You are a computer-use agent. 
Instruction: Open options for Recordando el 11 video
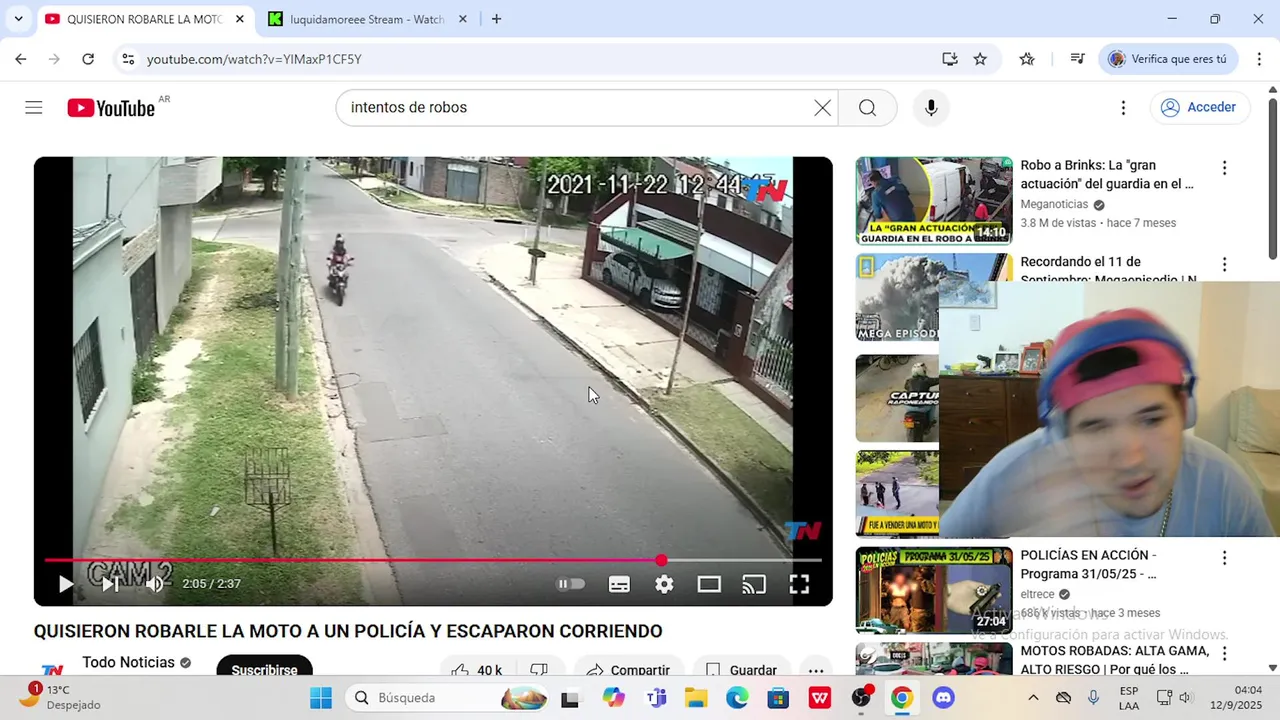coord(1224,264)
